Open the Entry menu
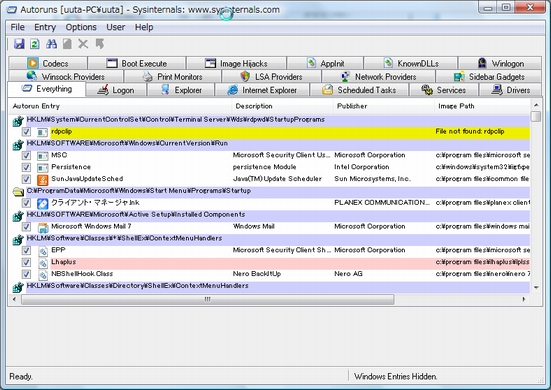Image resolution: width=551 pixels, height=390 pixels. pos(45,27)
